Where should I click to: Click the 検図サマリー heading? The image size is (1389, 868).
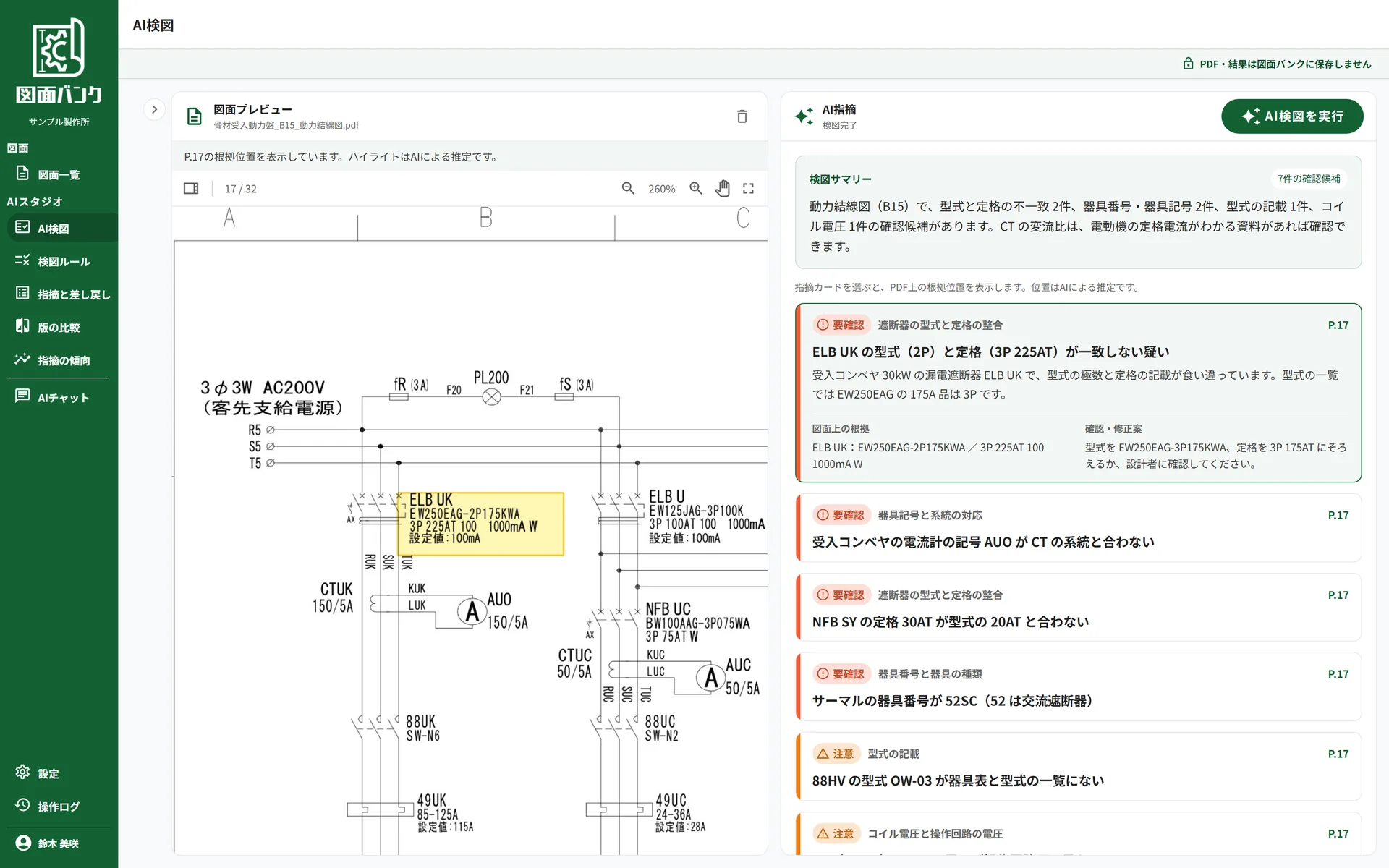840,179
